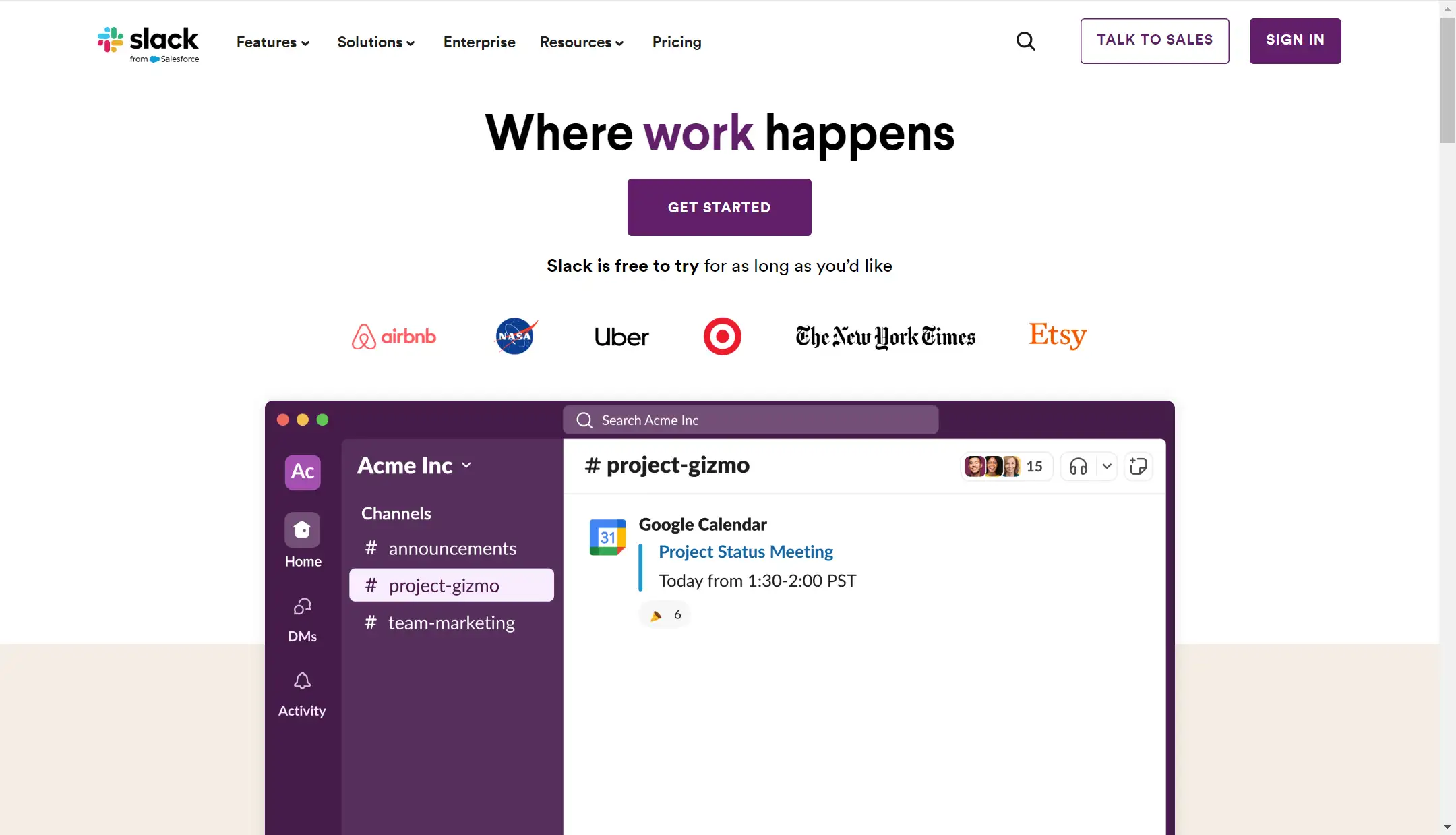
Task: Open the Project Status Meeting link
Action: (x=746, y=552)
